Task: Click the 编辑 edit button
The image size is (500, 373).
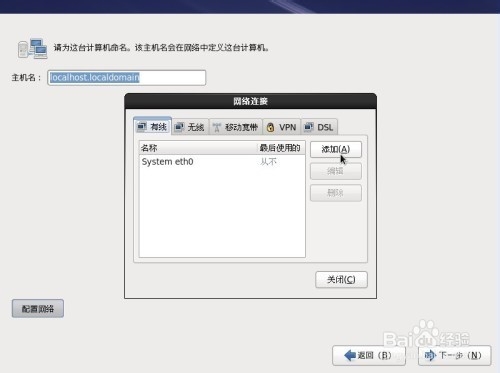Action: coord(336,171)
